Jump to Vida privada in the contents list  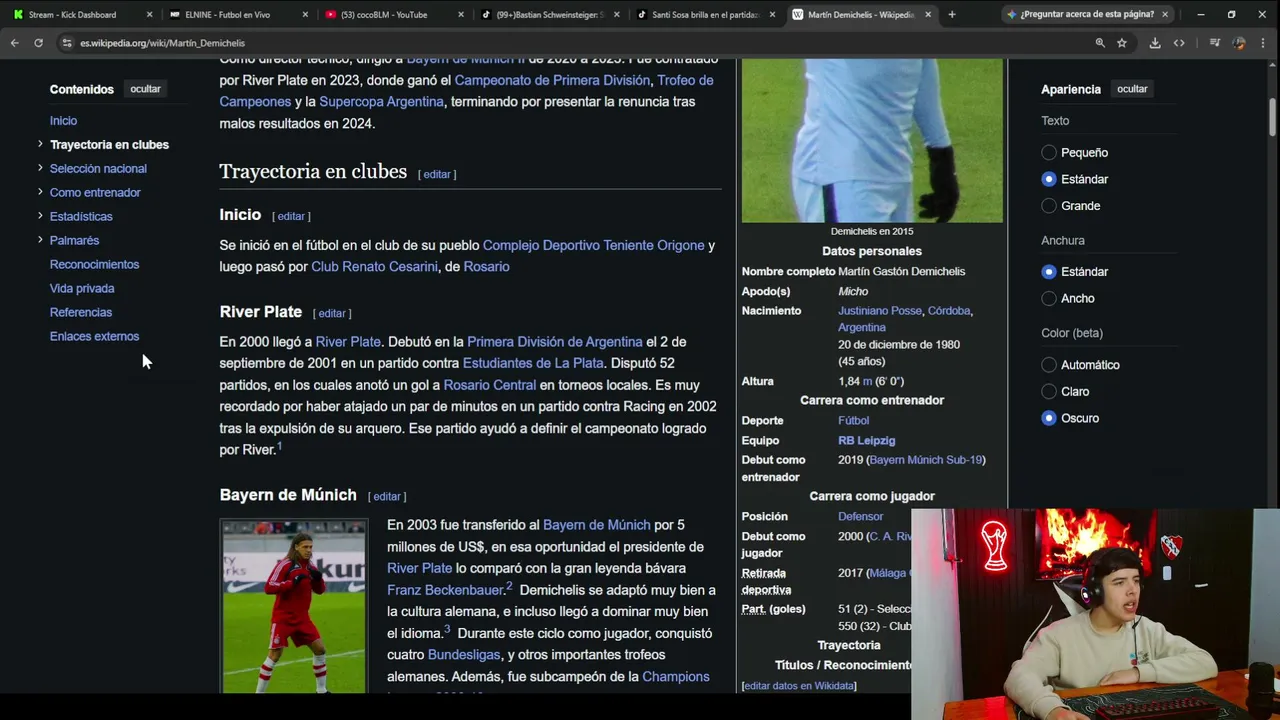coord(82,289)
